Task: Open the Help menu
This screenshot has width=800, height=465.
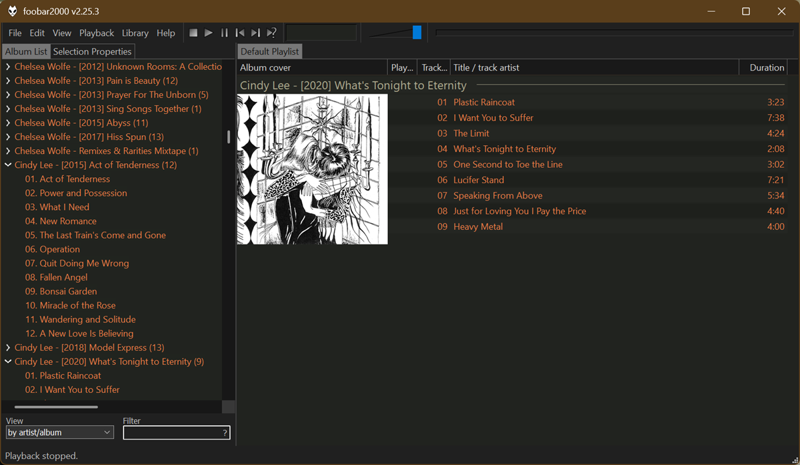Action: 166,33
